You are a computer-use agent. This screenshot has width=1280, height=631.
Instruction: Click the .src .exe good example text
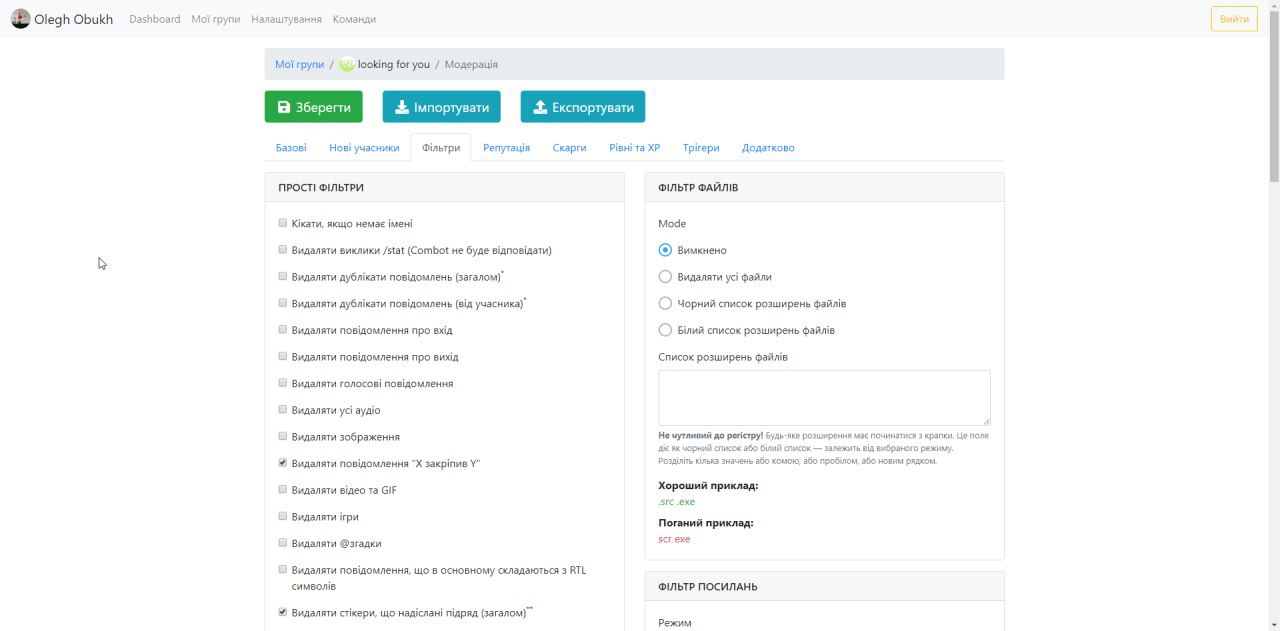(677, 502)
